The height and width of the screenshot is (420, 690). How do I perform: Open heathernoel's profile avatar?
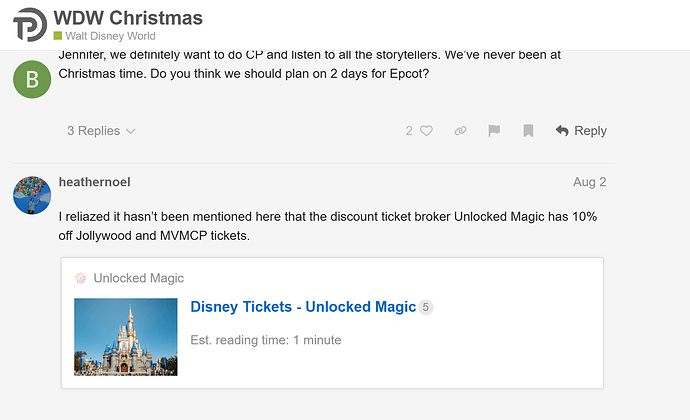(x=32, y=194)
